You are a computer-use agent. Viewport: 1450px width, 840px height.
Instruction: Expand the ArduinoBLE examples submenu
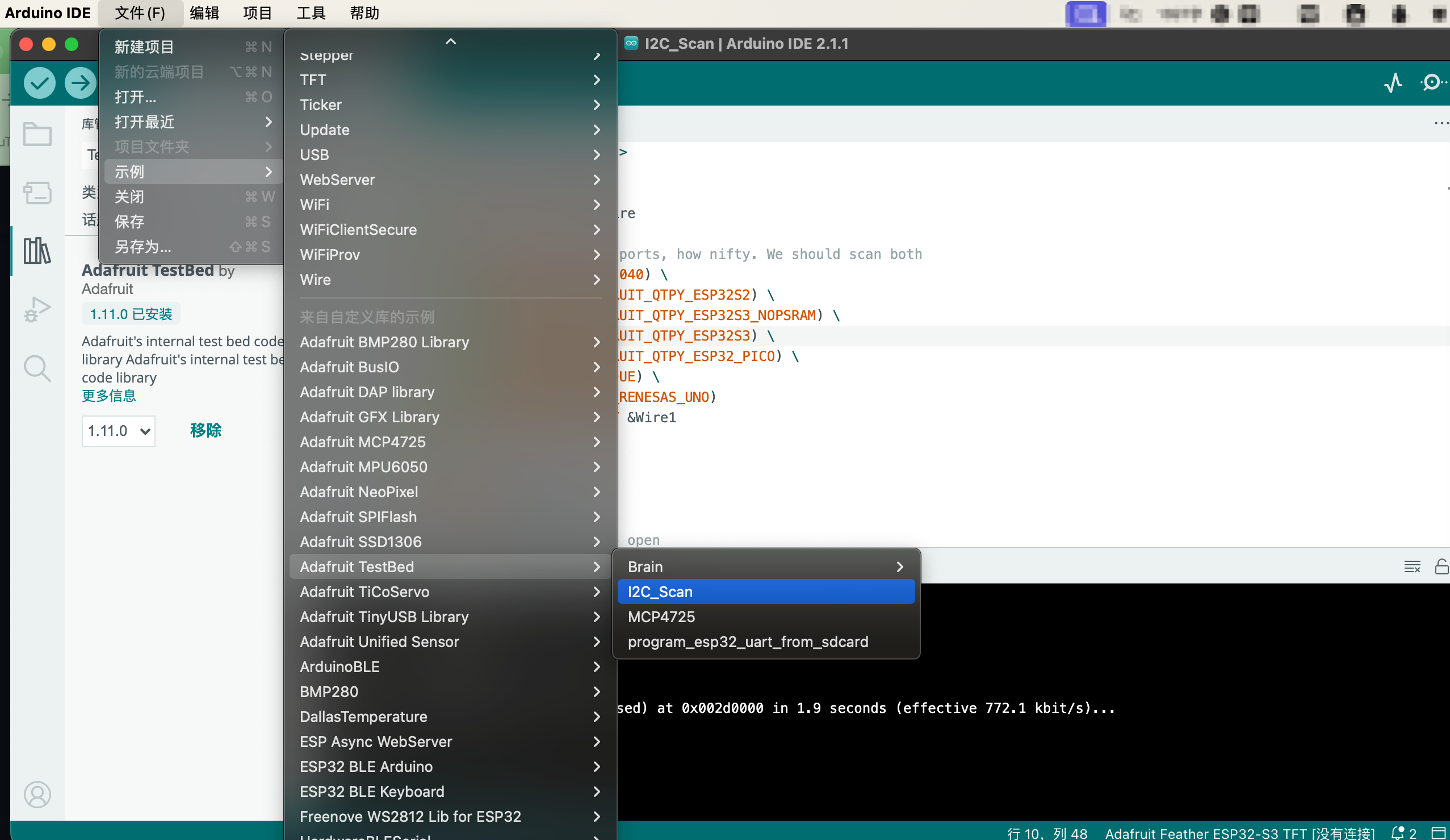[x=451, y=667]
